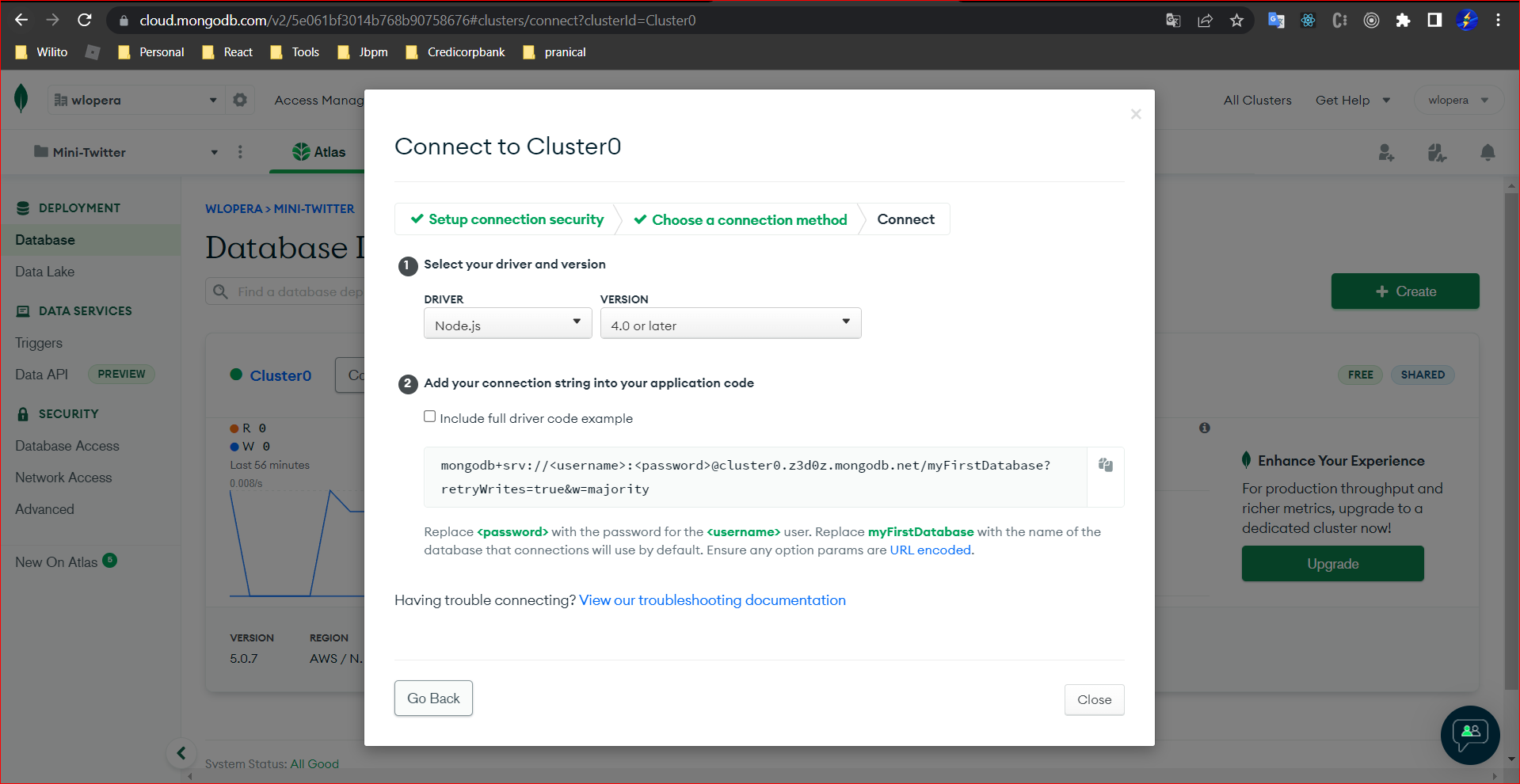Copy the connection string to clipboard
This screenshot has height=784, width=1520.
click(x=1105, y=466)
